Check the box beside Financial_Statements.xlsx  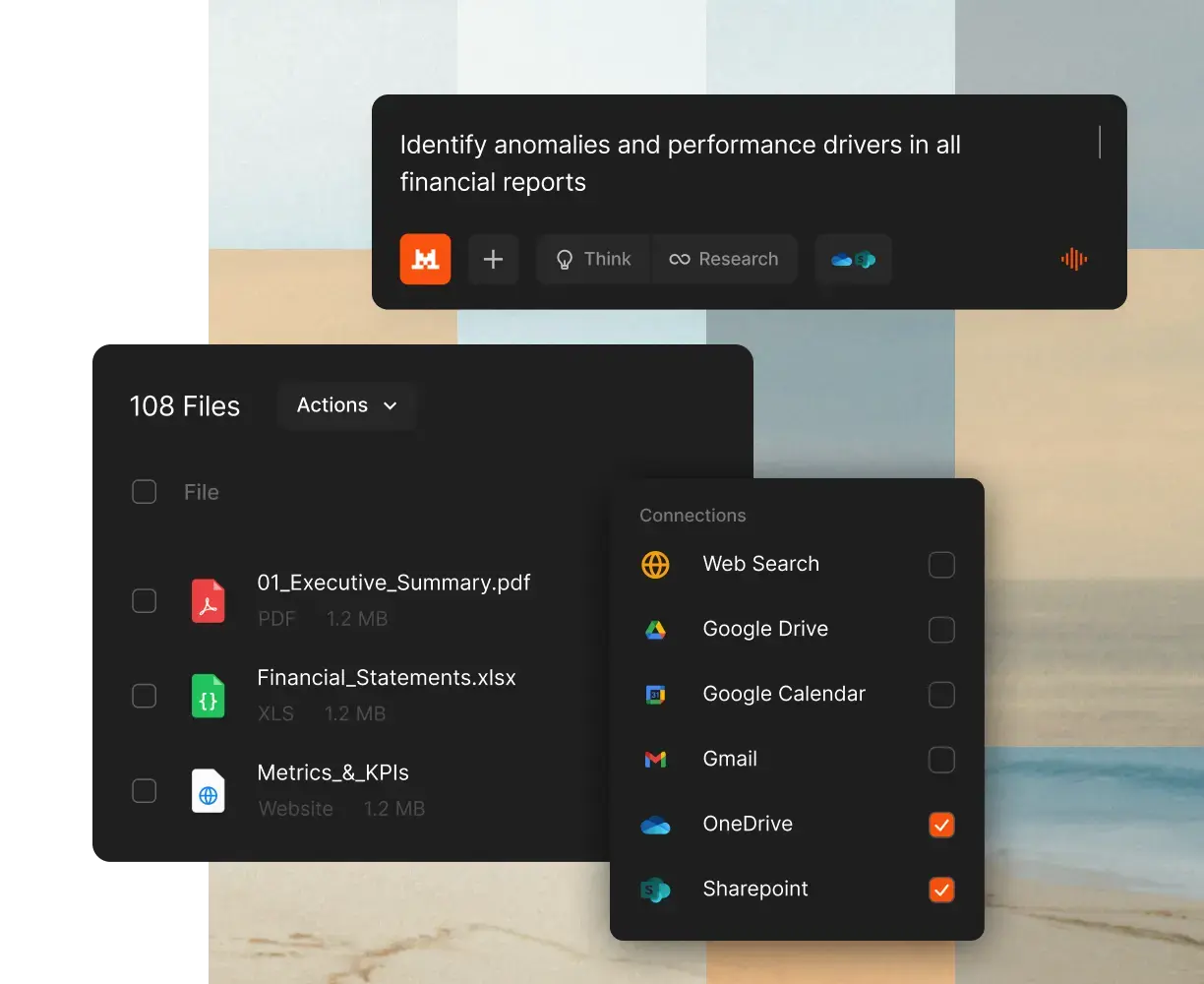[144, 696]
